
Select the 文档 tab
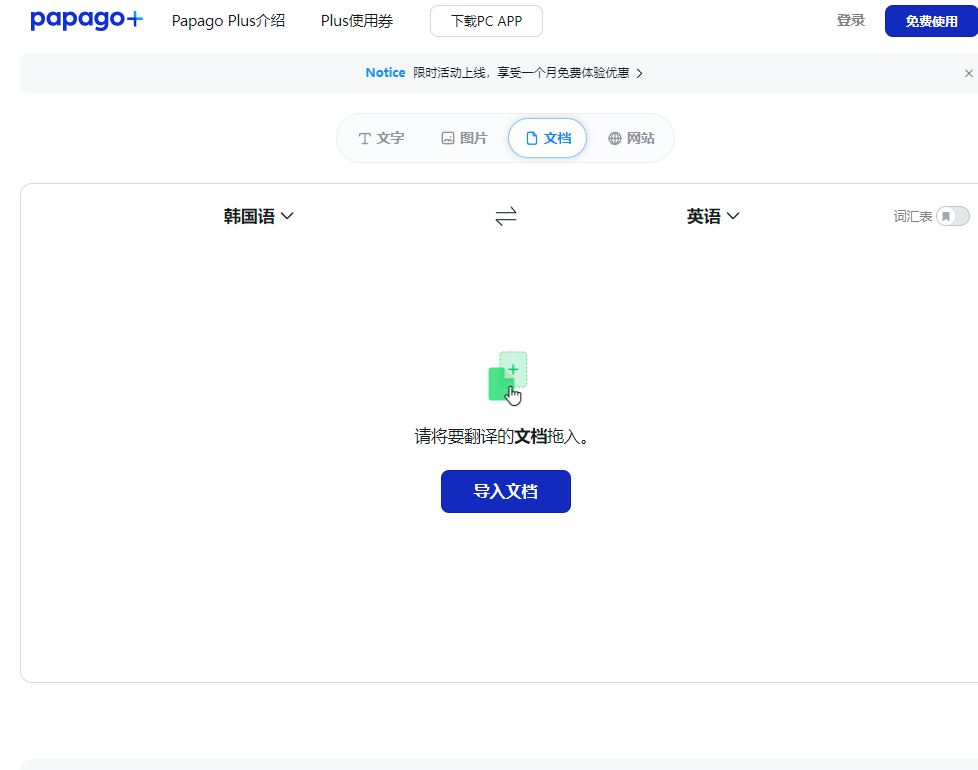[x=548, y=138]
